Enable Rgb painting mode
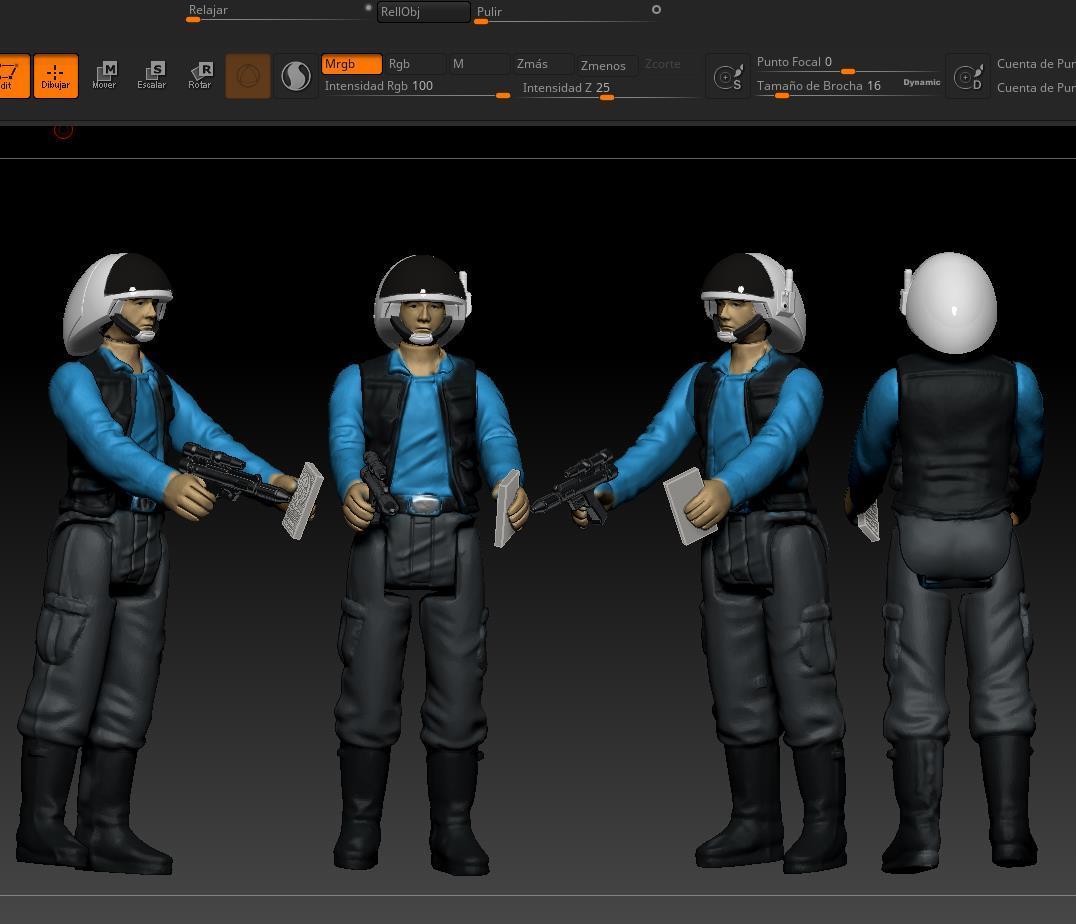Viewport: 1076px width, 924px height. pyautogui.click(x=414, y=64)
